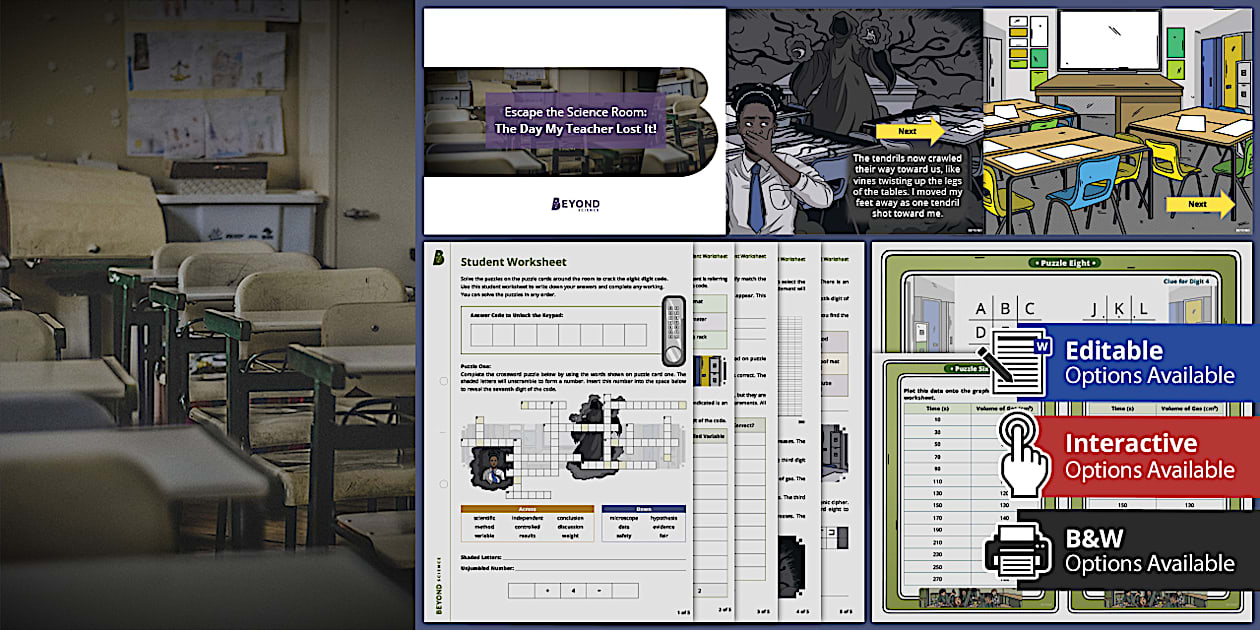The image size is (1260, 630).
Task: Click the B&W printer icon
Action: [1016, 549]
